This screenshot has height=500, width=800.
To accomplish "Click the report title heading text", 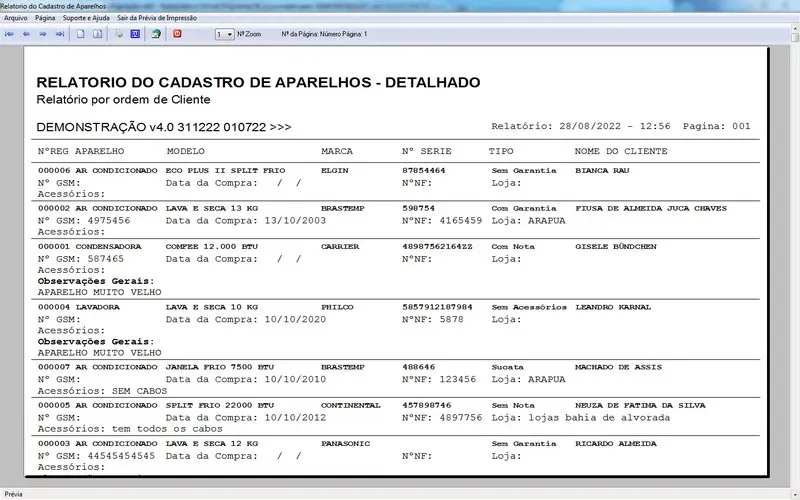I will point(258,82).
